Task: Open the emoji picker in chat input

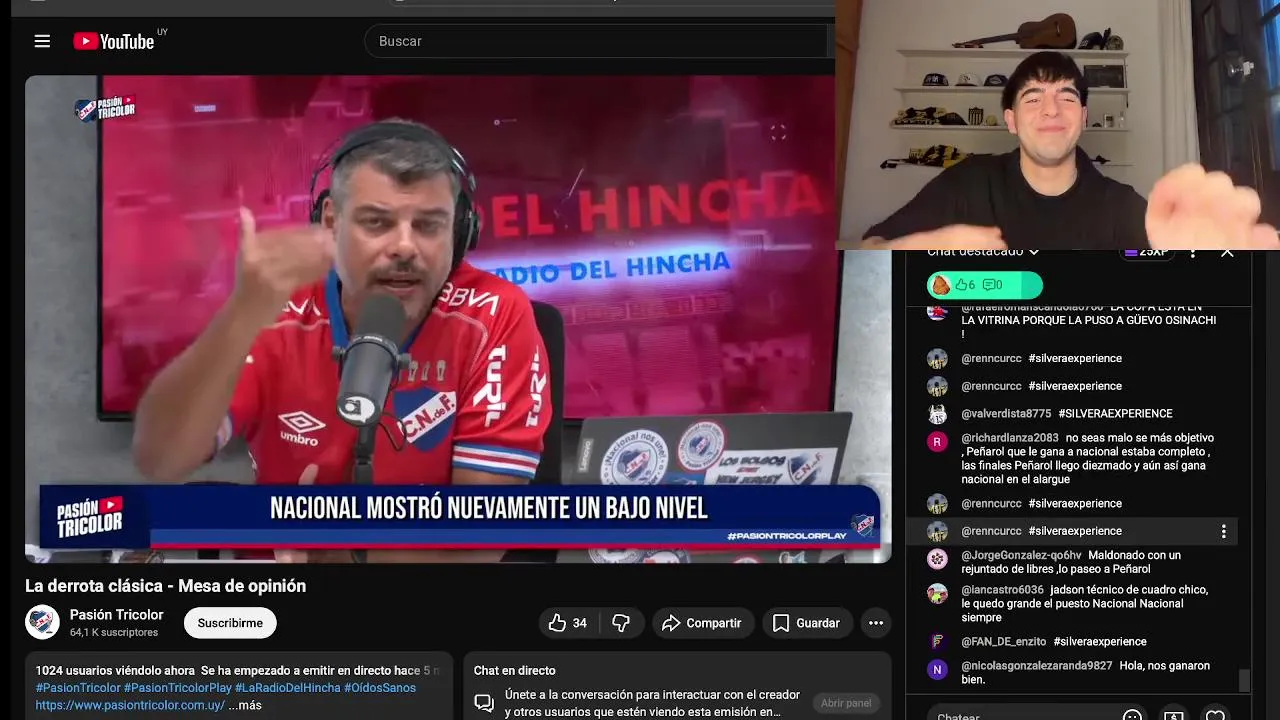Action: tap(1132, 716)
